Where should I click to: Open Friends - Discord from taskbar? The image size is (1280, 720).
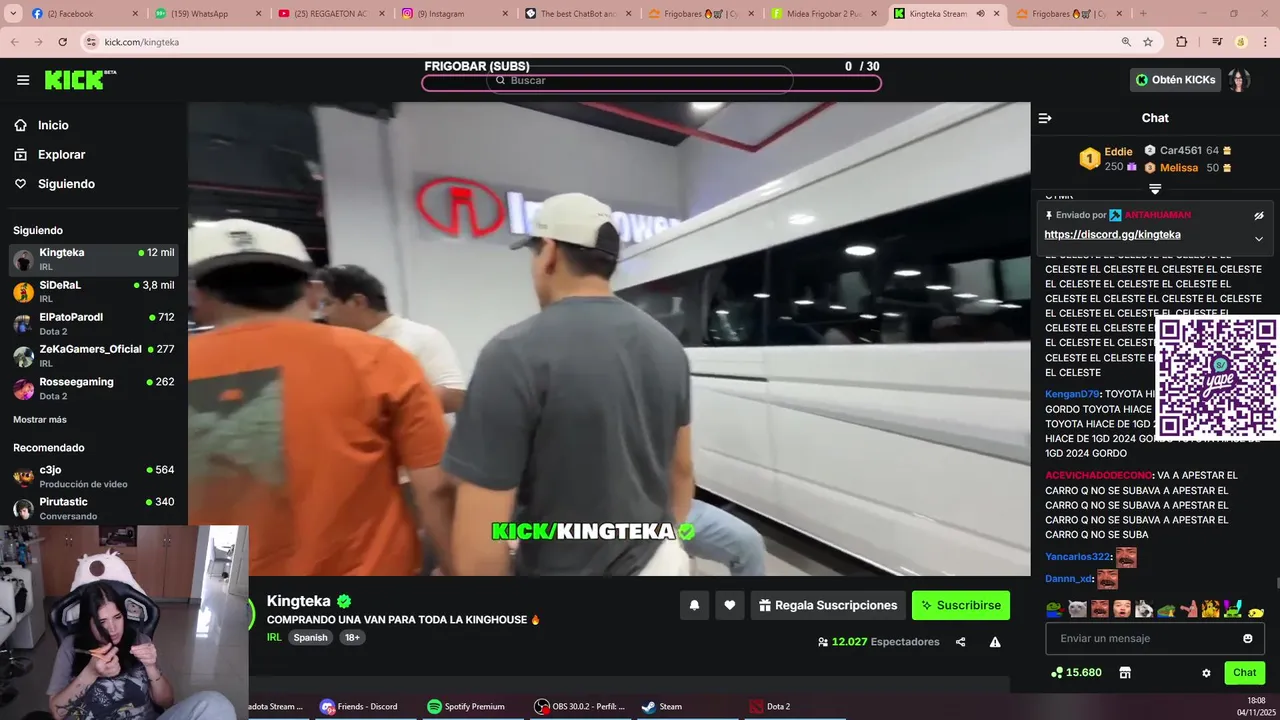click(x=359, y=706)
